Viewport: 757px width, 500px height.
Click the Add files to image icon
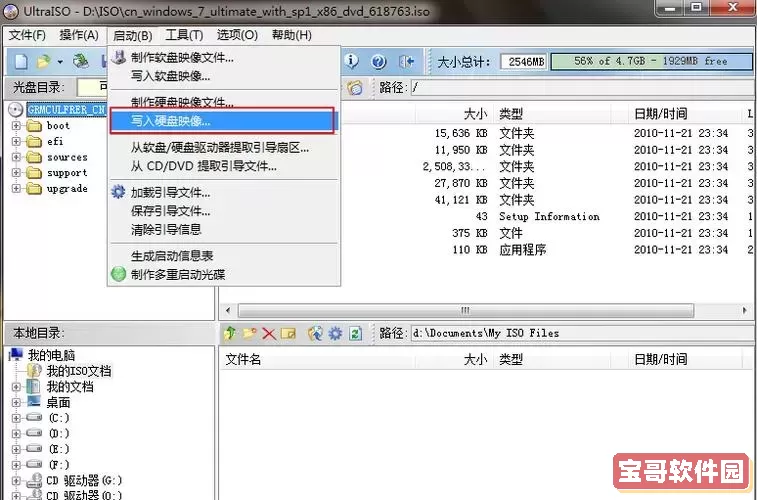tap(315, 333)
